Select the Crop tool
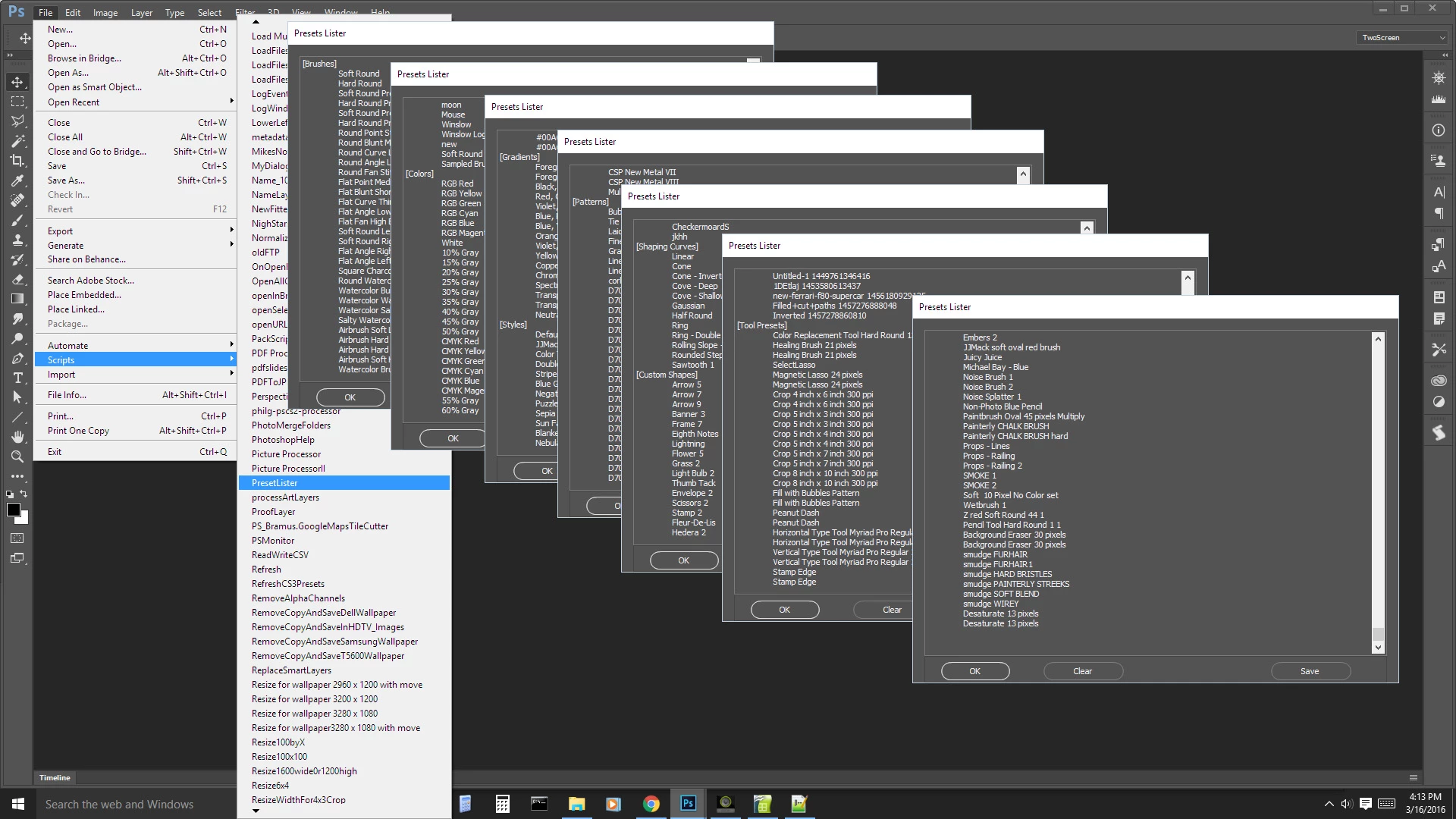The width and height of the screenshot is (1456, 819). (x=17, y=160)
